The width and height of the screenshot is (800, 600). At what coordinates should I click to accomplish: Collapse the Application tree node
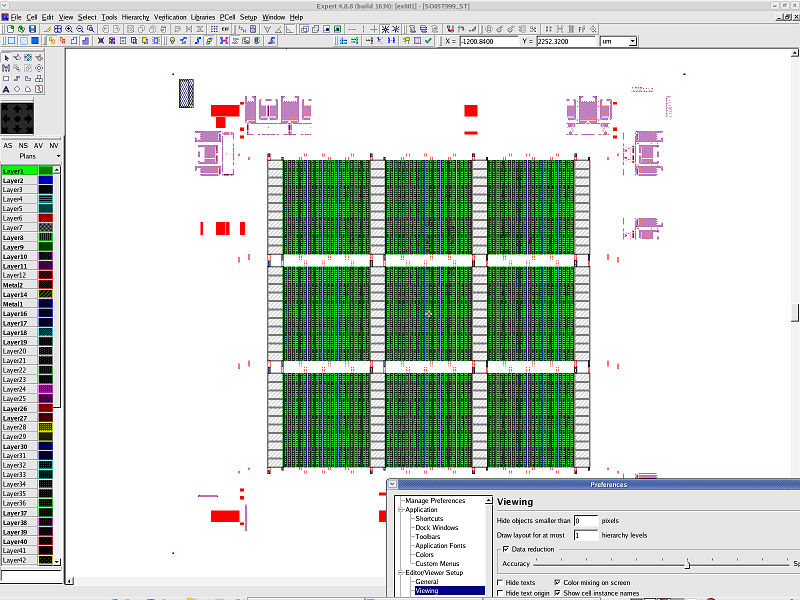[400, 510]
